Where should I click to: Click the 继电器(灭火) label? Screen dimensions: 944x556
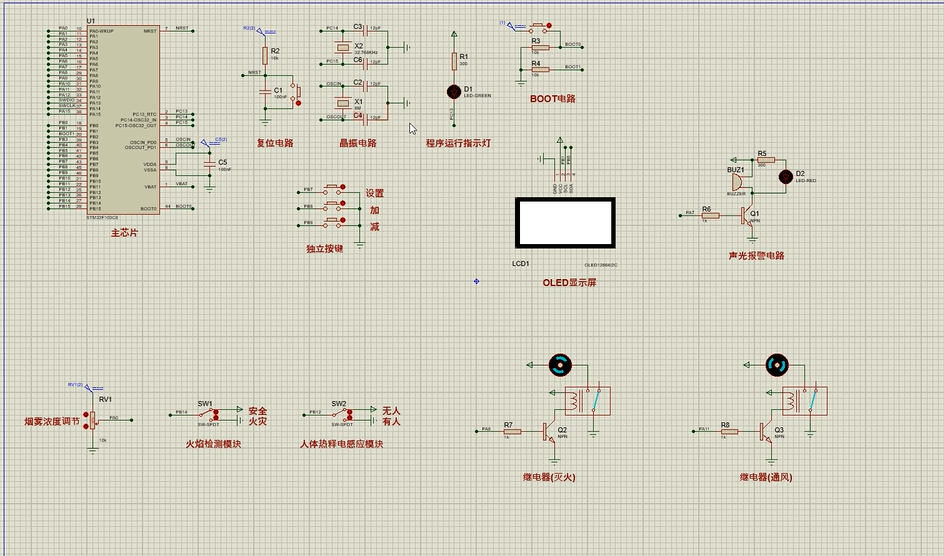[x=549, y=477]
